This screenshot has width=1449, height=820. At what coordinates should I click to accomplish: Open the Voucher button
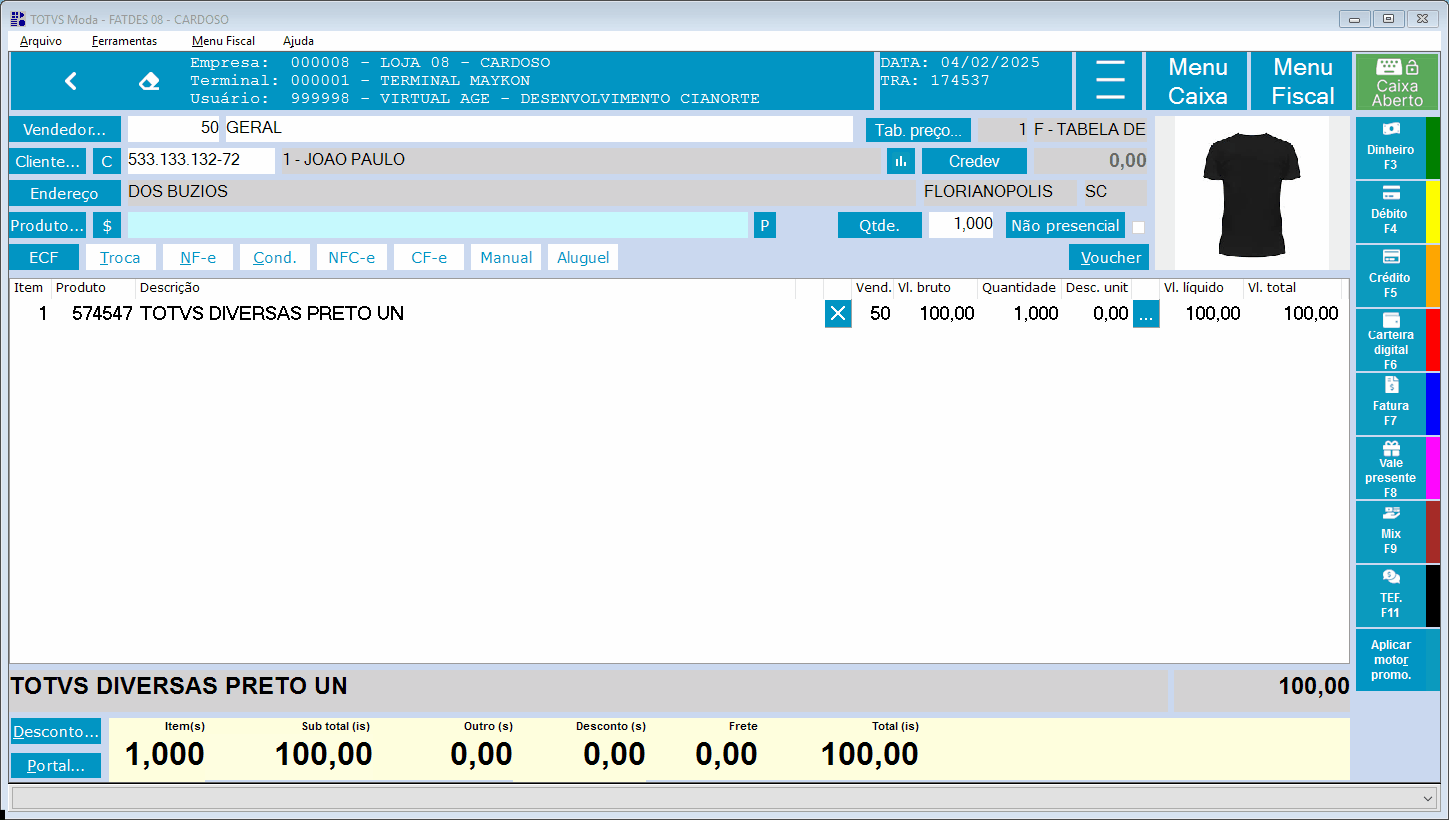point(1109,257)
